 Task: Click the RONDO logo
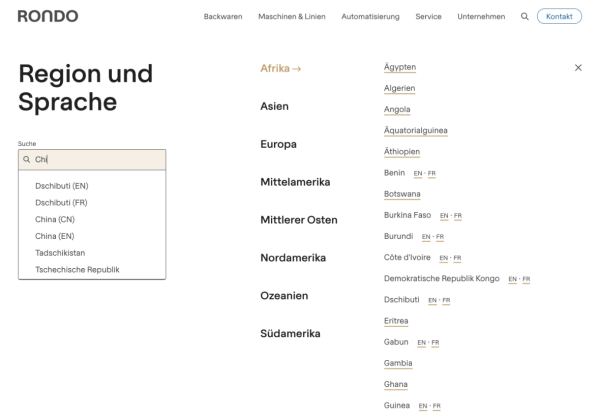point(48,16)
